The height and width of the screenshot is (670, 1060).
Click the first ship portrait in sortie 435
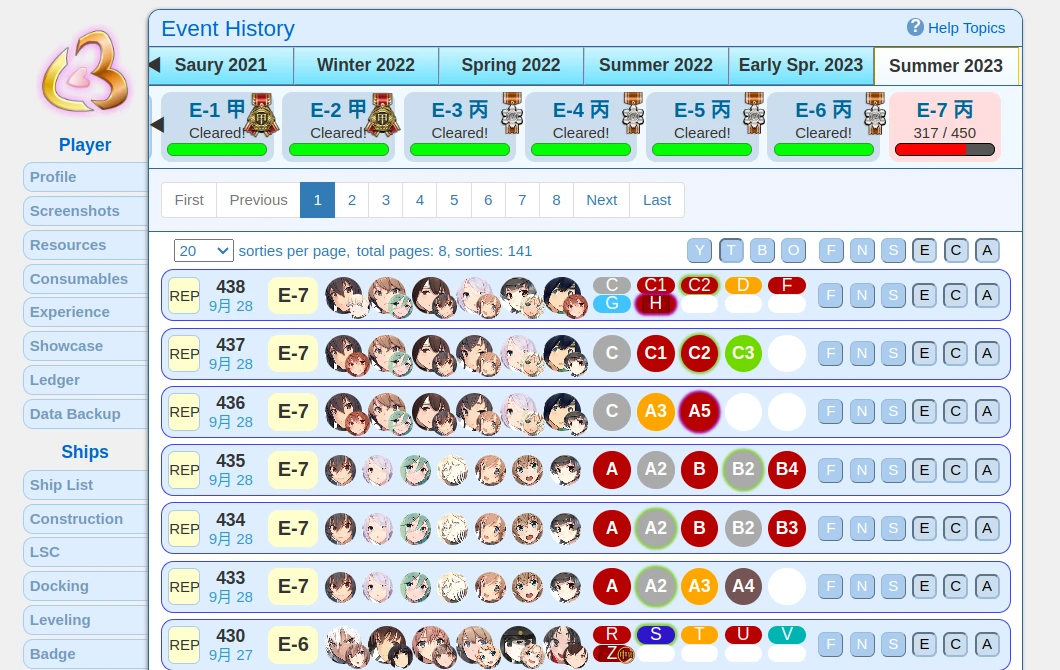340,470
